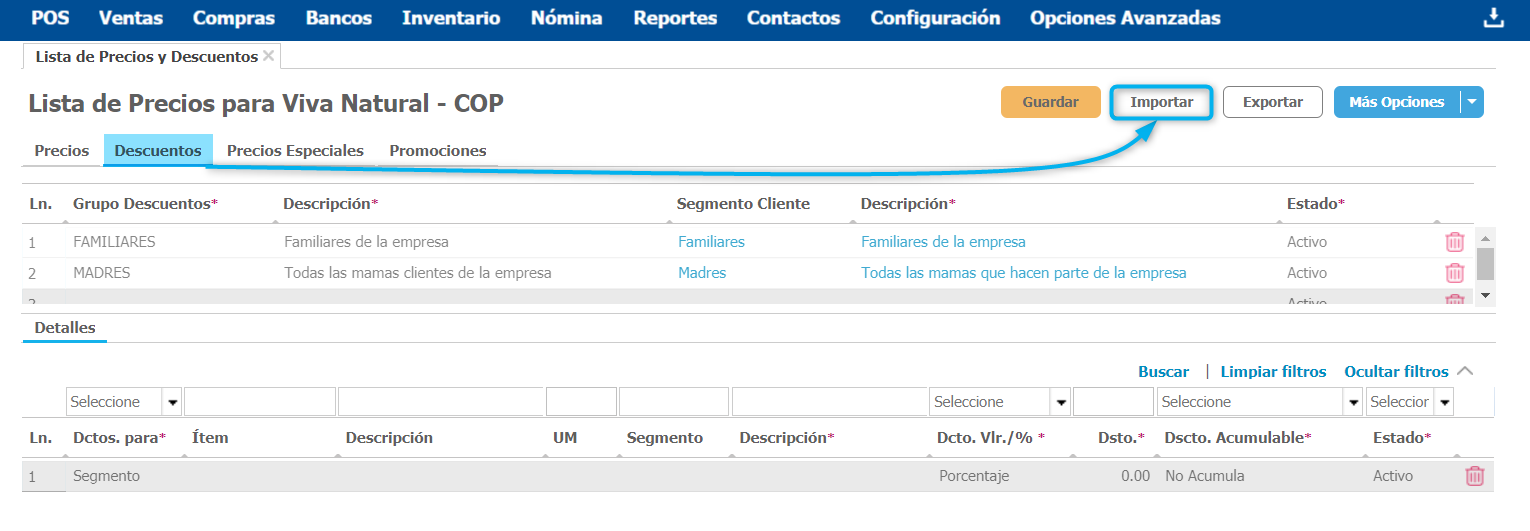
Task: Open the Madres segment link
Action: (x=702, y=273)
